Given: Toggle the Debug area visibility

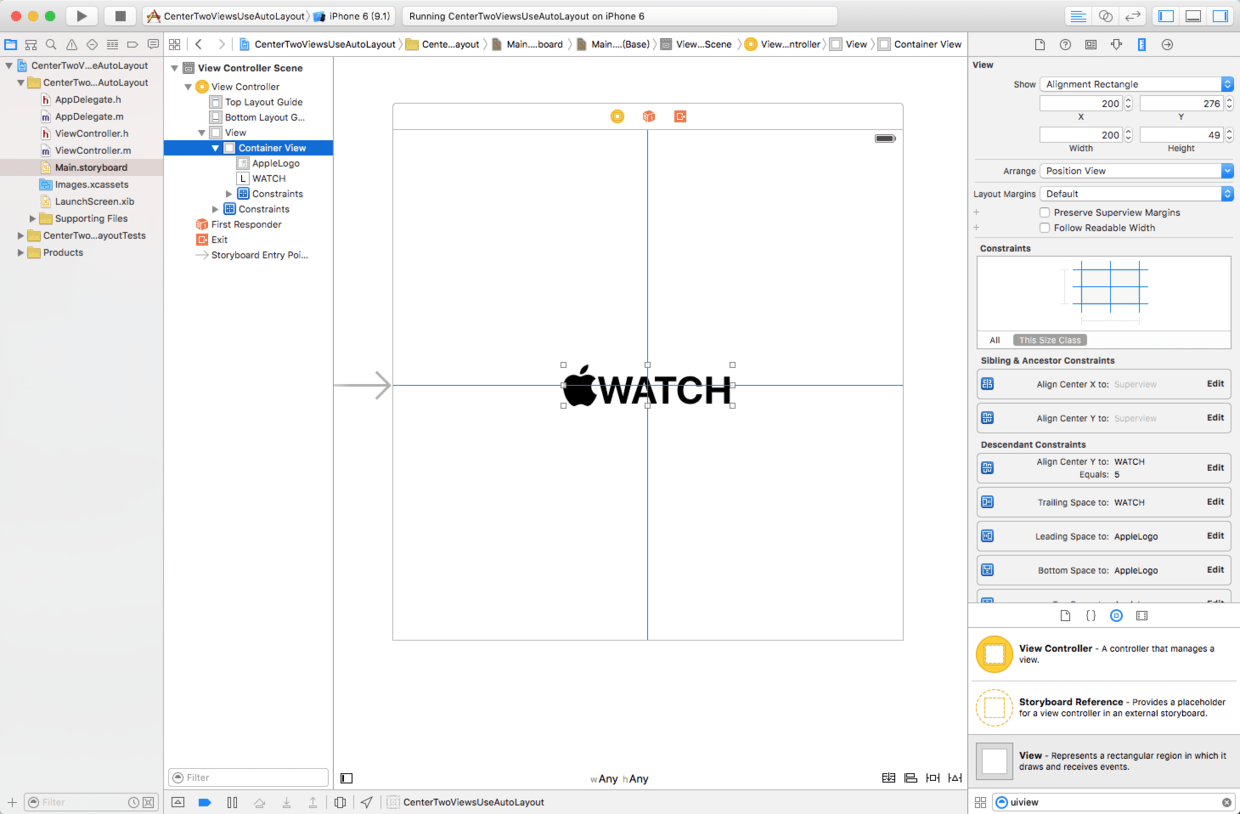Looking at the screenshot, I should click(x=1193, y=16).
